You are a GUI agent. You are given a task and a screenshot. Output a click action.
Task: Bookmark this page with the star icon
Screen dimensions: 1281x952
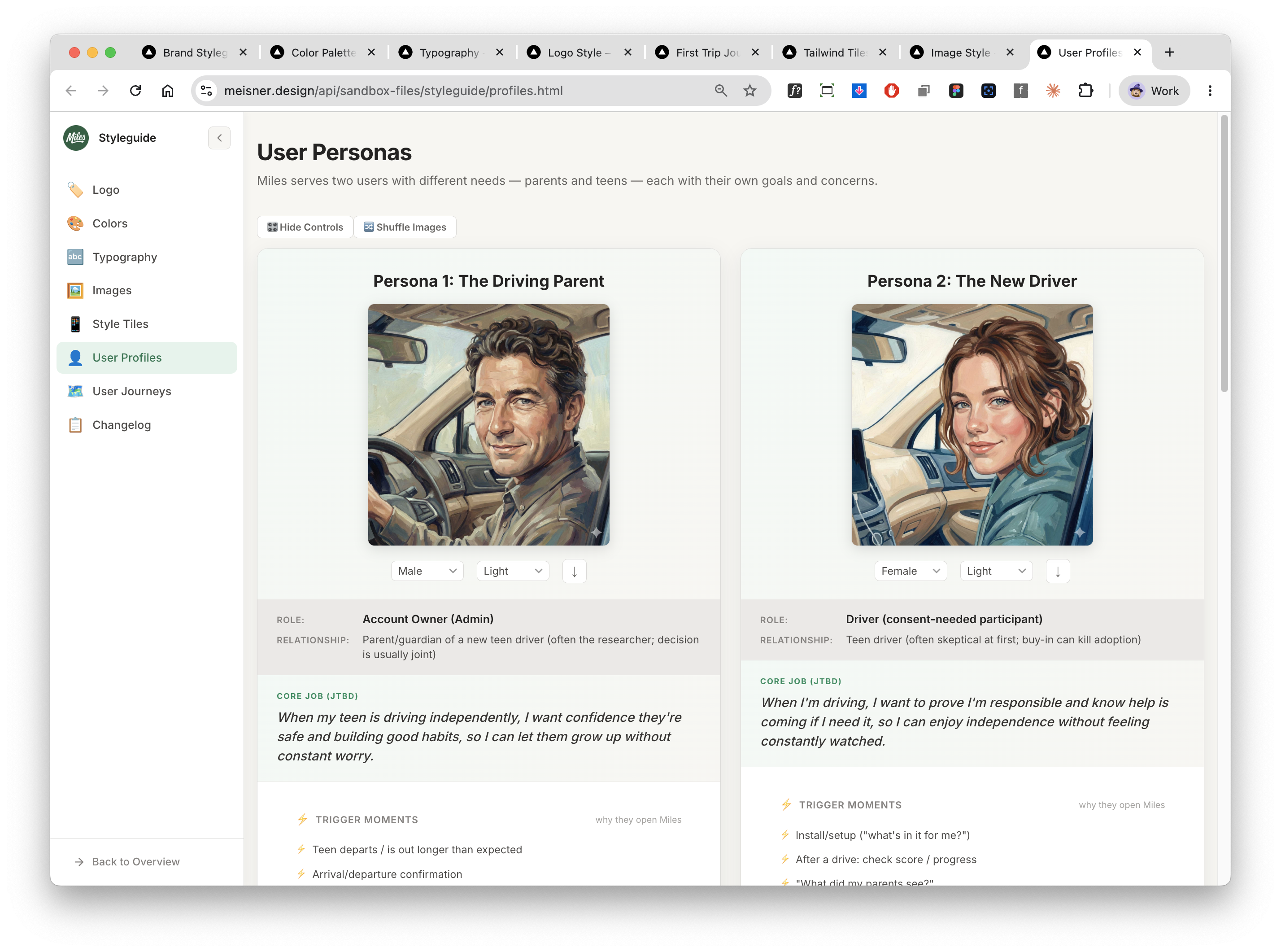tap(749, 91)
